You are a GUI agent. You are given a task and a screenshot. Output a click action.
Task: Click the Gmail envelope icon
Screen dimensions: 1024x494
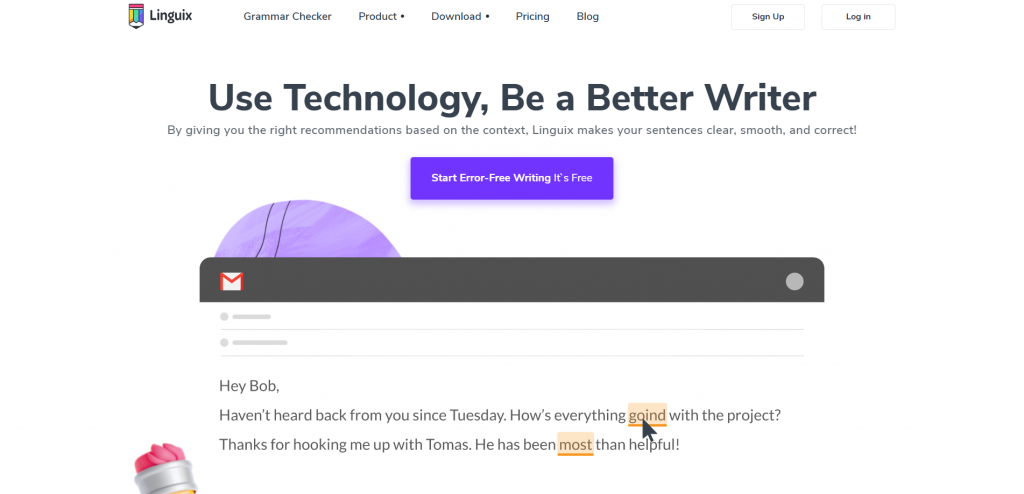coord(231,282)
